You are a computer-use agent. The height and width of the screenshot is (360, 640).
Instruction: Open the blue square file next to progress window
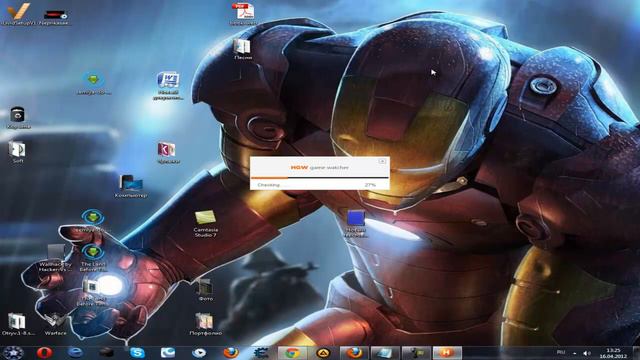[x=356, y=218]
